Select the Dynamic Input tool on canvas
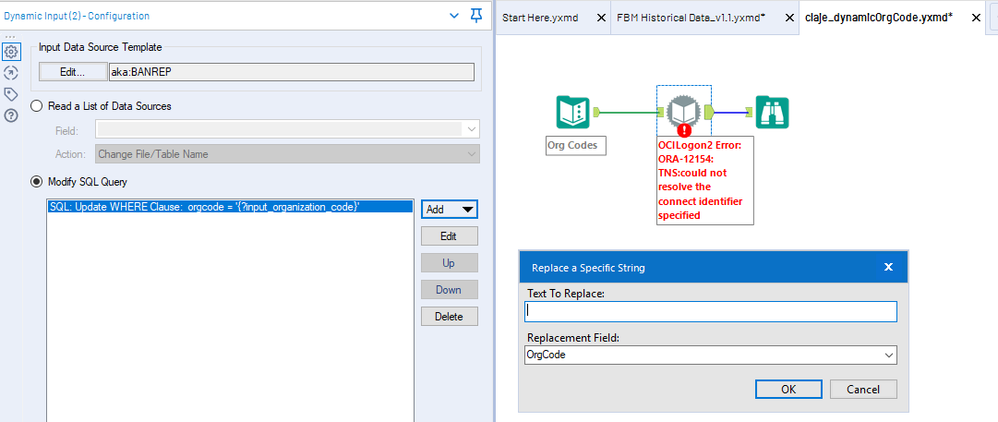The image size is (998, 422). [x=684, y=113]
